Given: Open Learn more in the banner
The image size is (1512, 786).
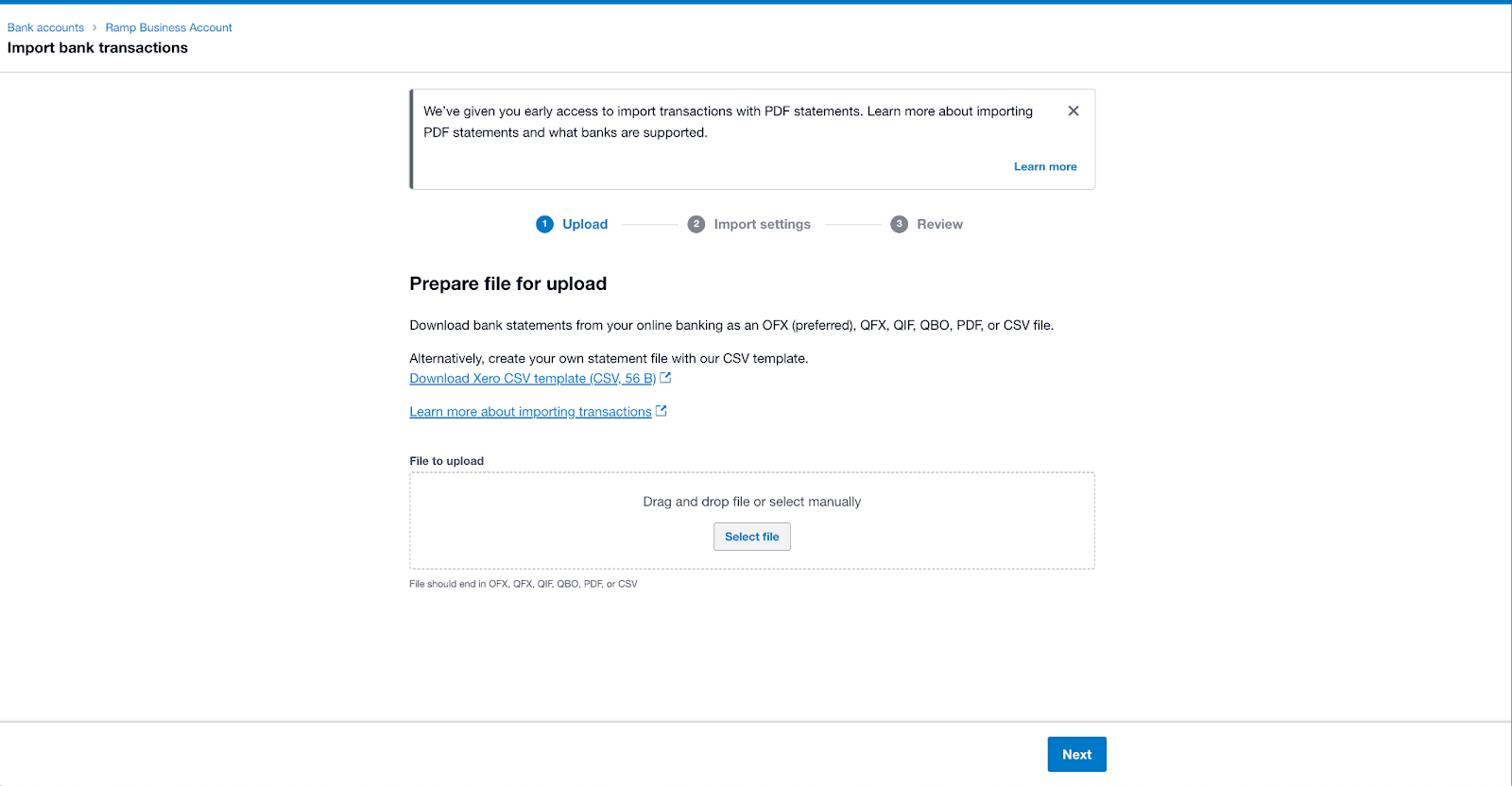Looking at the screenshot, I should pyautogui.click(x=1045, y=166).
